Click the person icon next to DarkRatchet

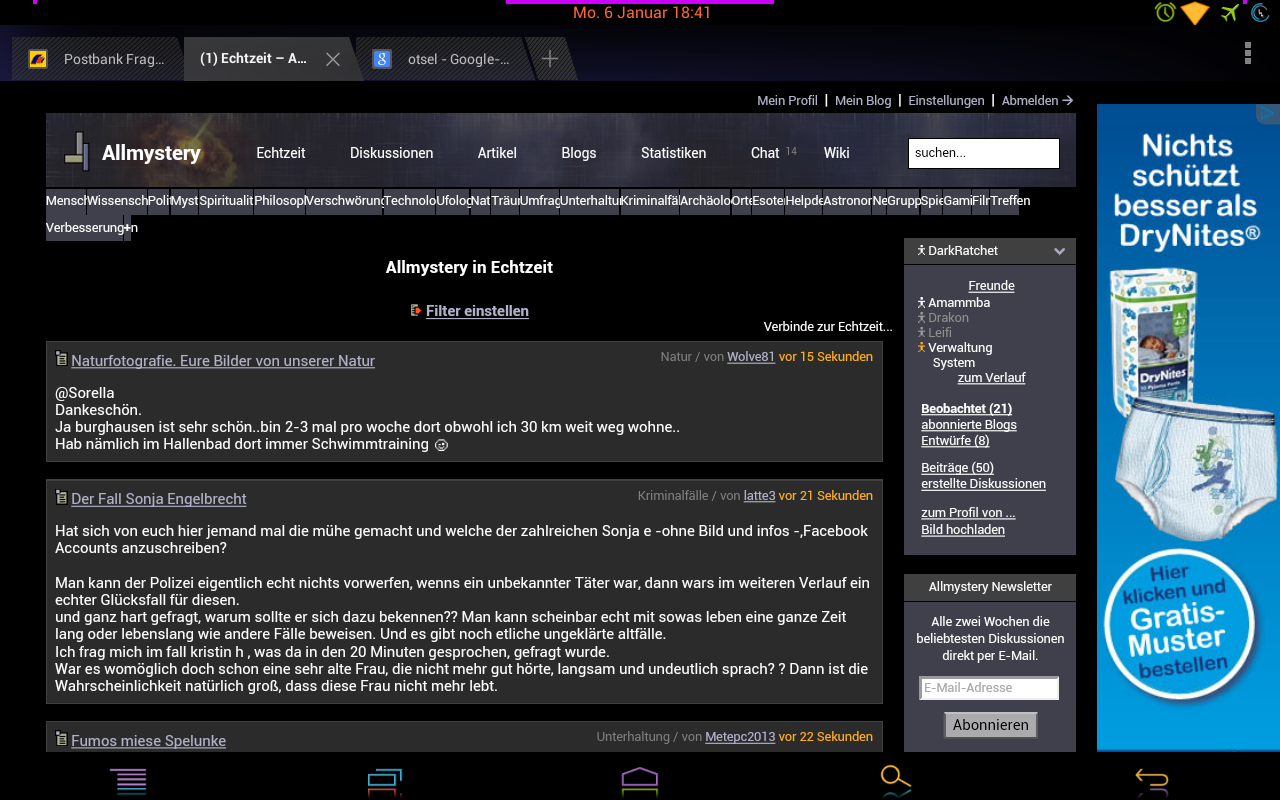pyautogui.click(x=921, y=250)
